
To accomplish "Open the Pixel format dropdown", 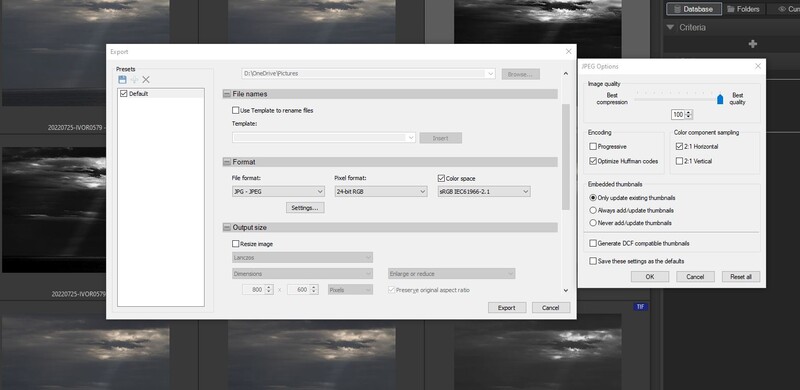I will point(381,192).
